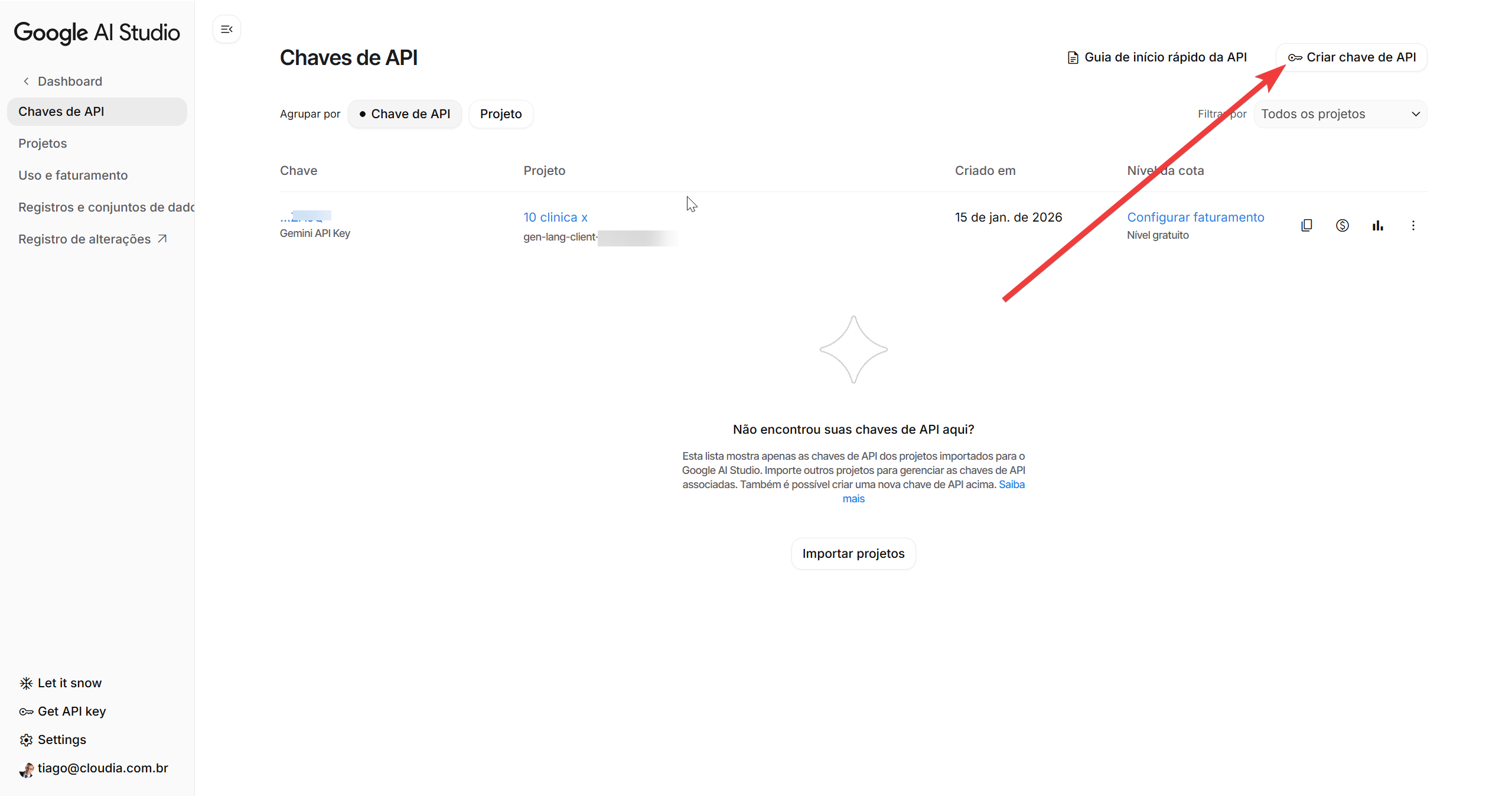Viewport: 1512px width, 796px height.
Task: Click the Chaves de API page heading
Action: (x=348, y=58)
